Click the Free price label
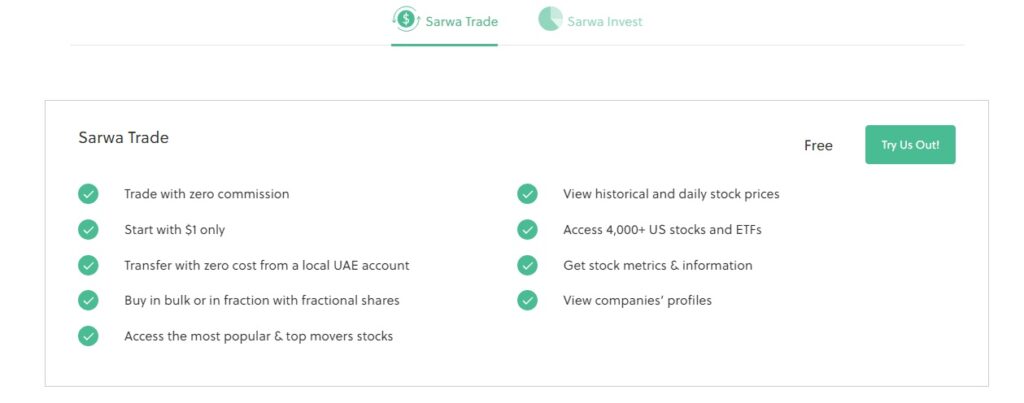Image resolution: width=1024 pixels, height=403 pixels. 818,146
